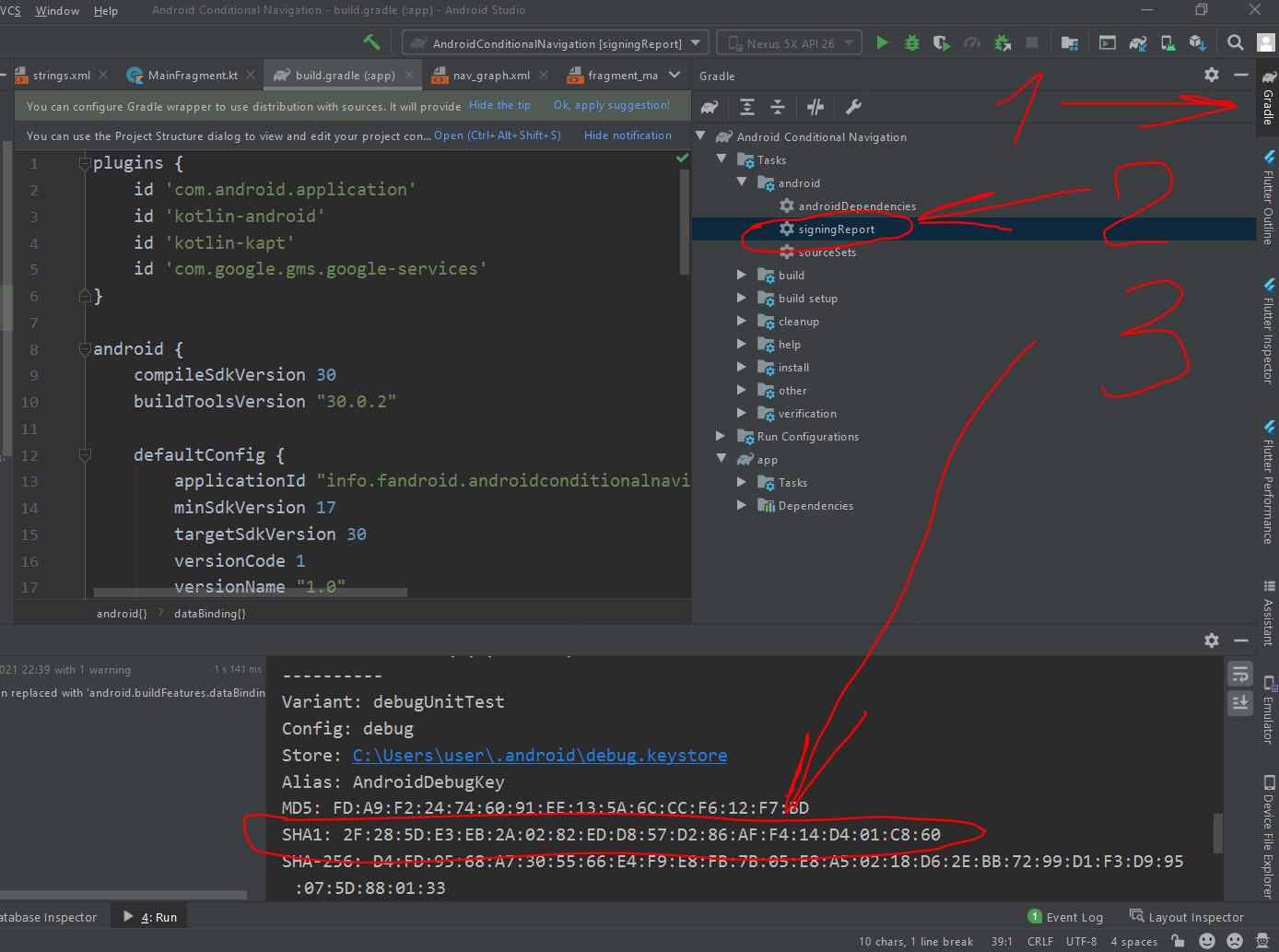The height and width of the screenshot is (952, 1279).
Task: Toggle Gradle offline mode icon
Action: click(x=816, y=107)
